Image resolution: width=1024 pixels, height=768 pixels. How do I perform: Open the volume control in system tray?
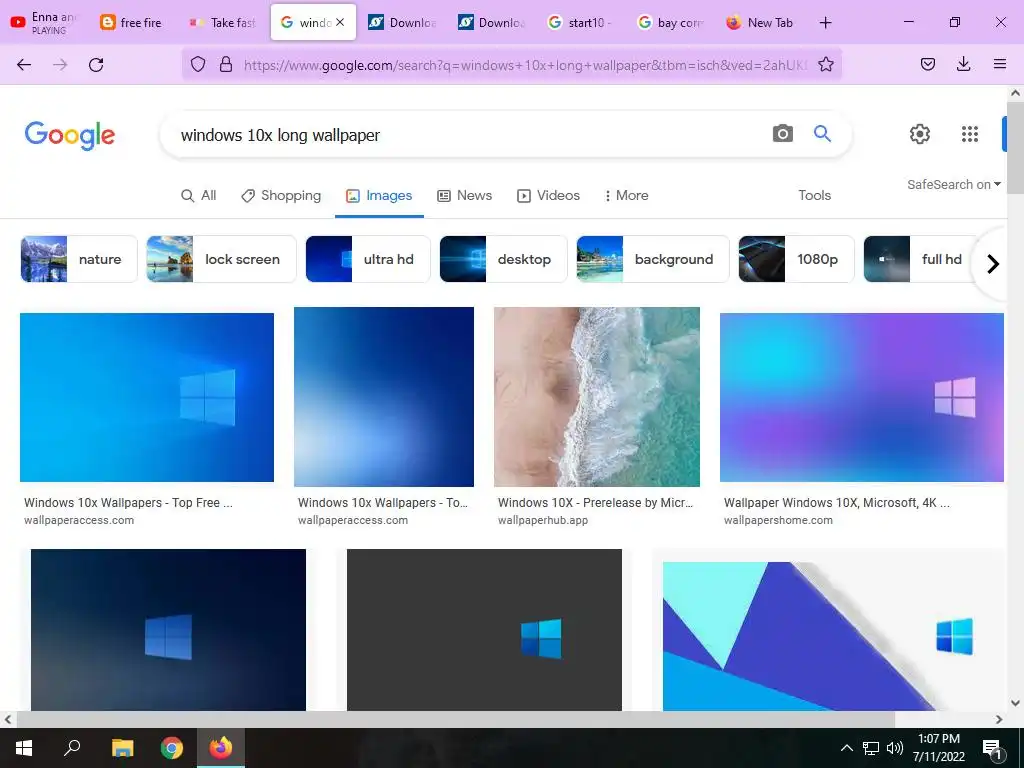point(895,748)
